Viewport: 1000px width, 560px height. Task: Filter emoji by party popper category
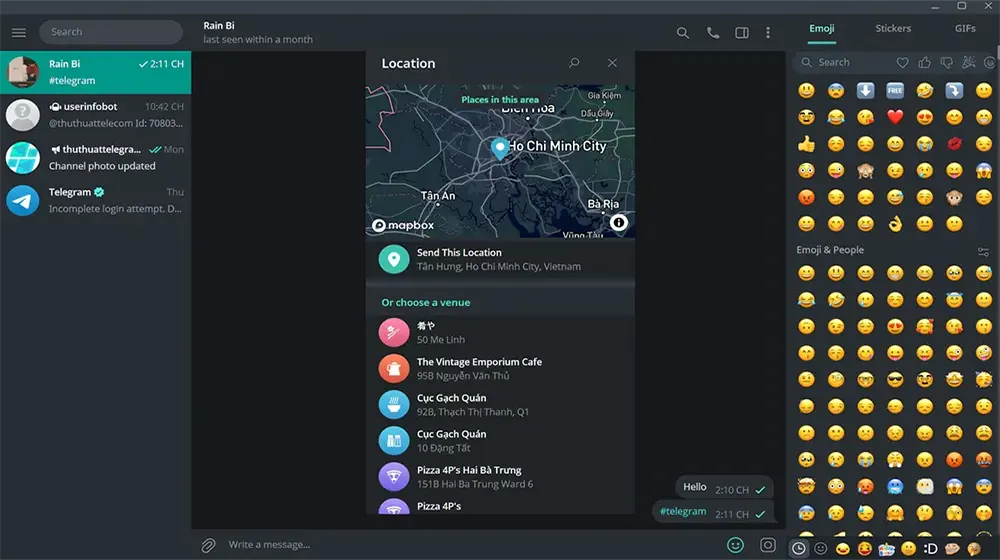click(x=969, y=63)
